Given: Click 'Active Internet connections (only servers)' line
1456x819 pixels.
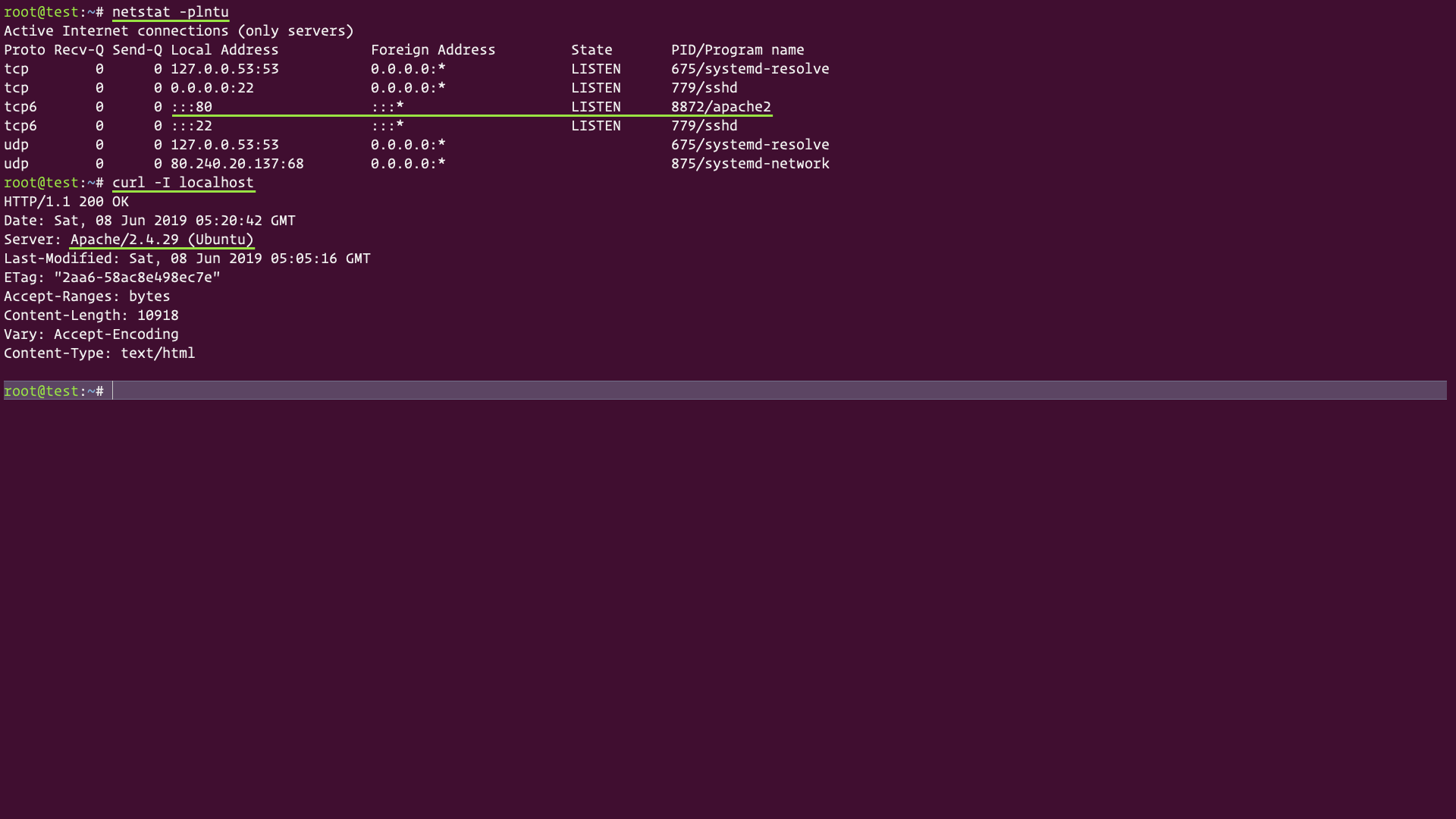Looking at the screenshot, I should point(179,31).
